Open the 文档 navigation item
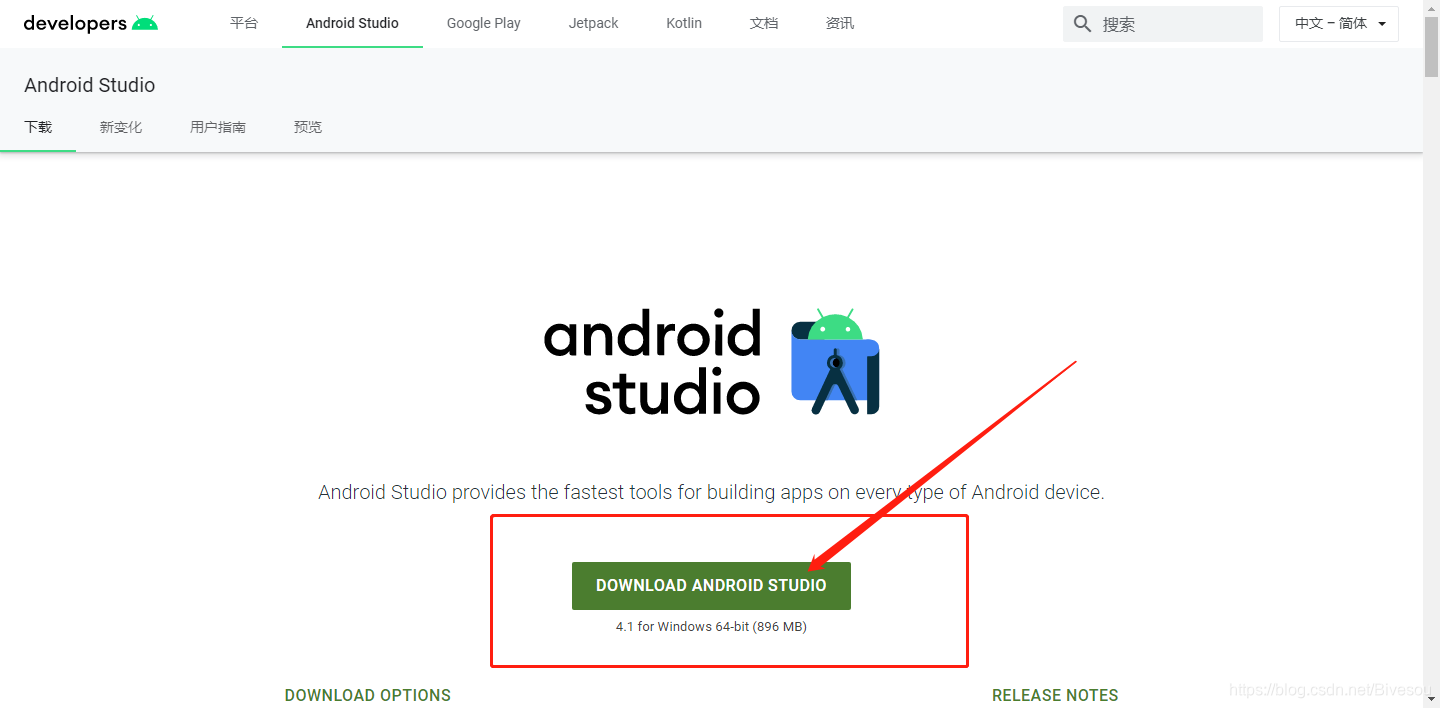 764,23
